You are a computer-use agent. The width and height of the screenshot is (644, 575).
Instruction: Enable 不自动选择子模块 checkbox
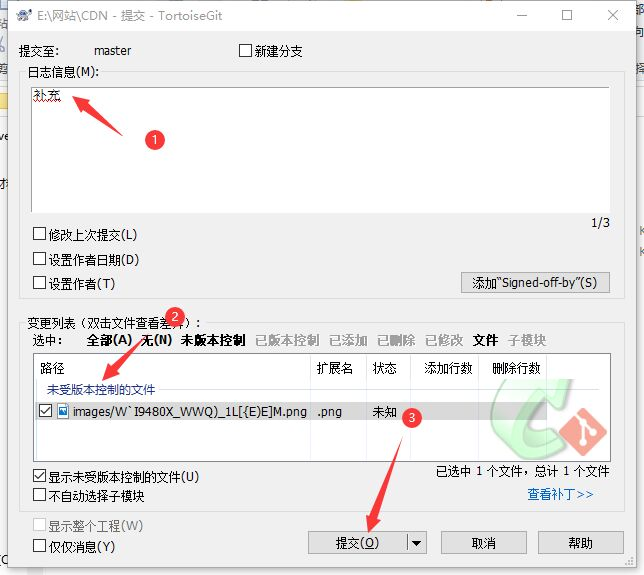(x=39, y=494)
